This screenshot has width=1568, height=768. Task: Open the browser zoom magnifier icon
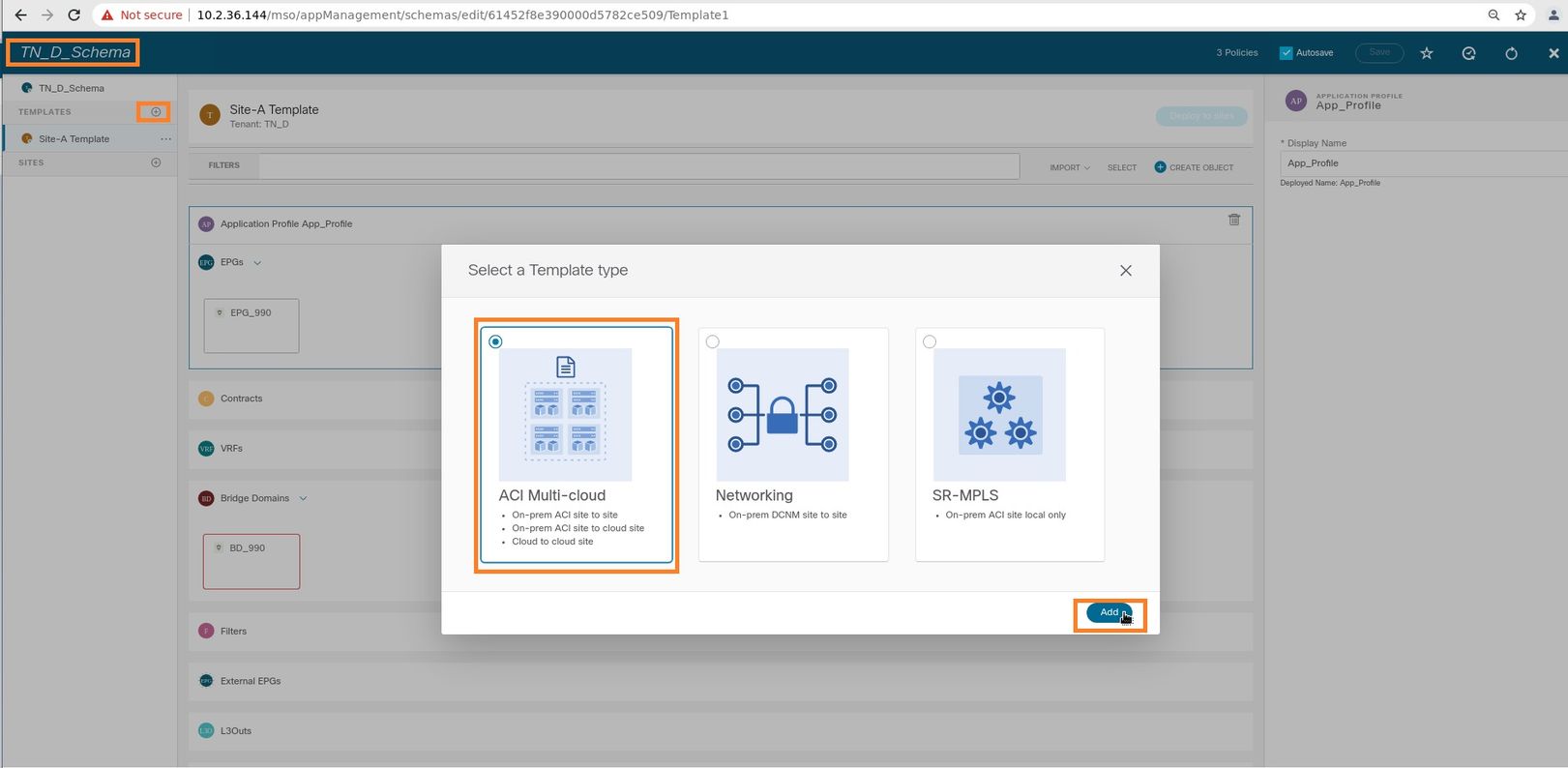coord(1494,15)
